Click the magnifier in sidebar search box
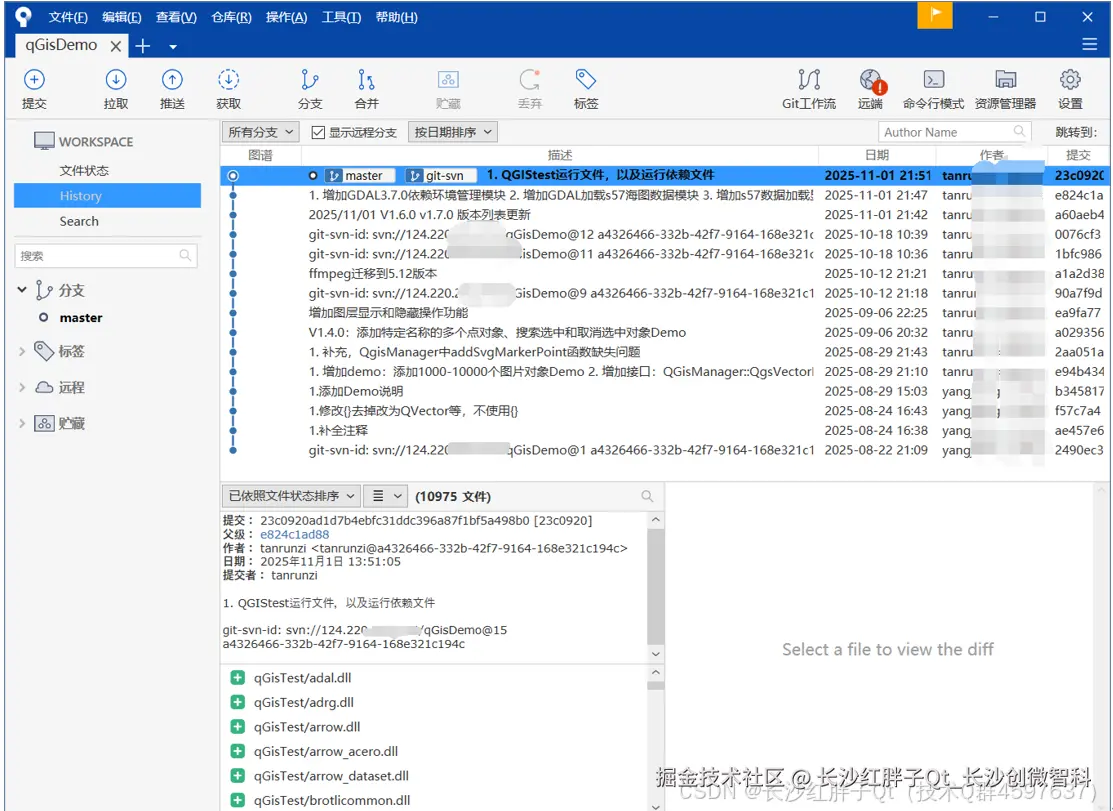Screen dimensions: 1113x811 (x=185, y=255)
